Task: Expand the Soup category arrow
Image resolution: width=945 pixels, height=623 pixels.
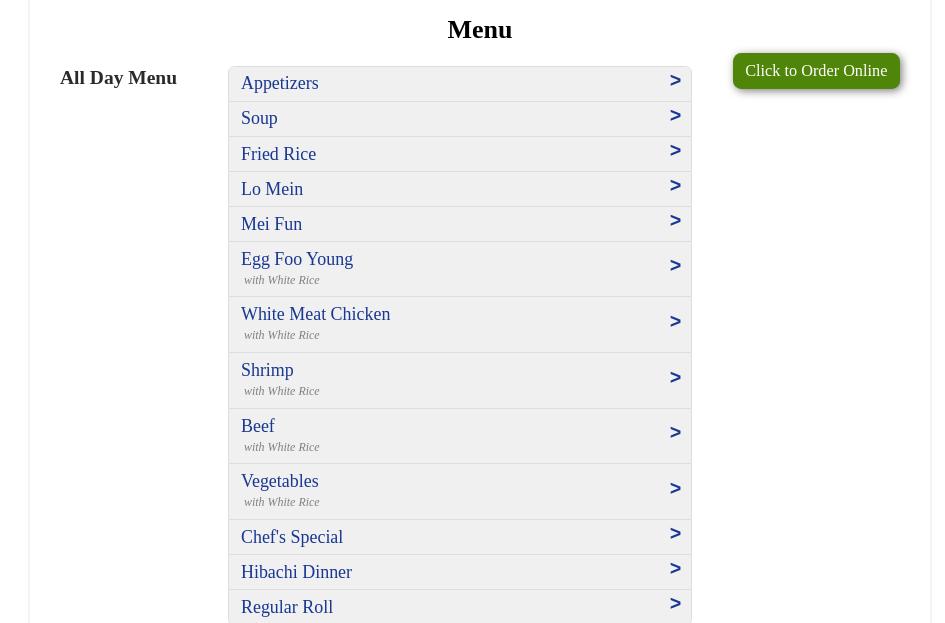Action: click(675, 115)
